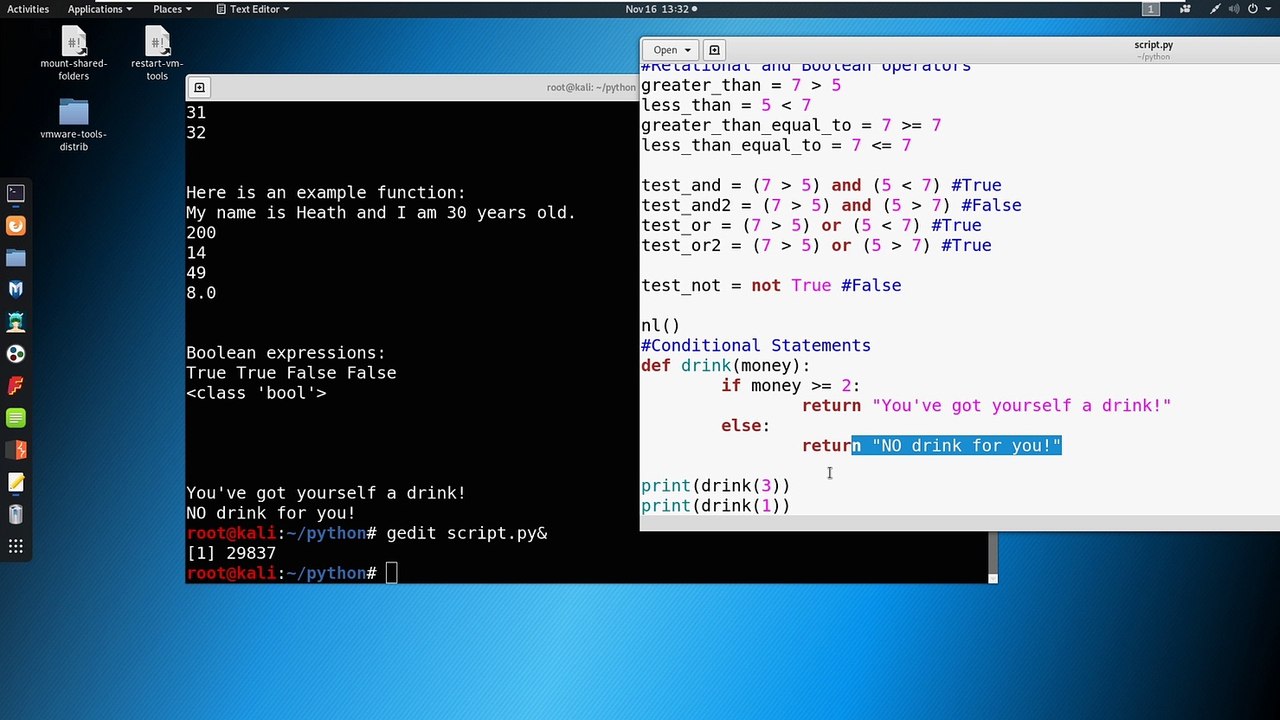Click terminal output 'Boolean expressions:'
The height and width of the screenshot is (720, 1280).
pos(285,353)
